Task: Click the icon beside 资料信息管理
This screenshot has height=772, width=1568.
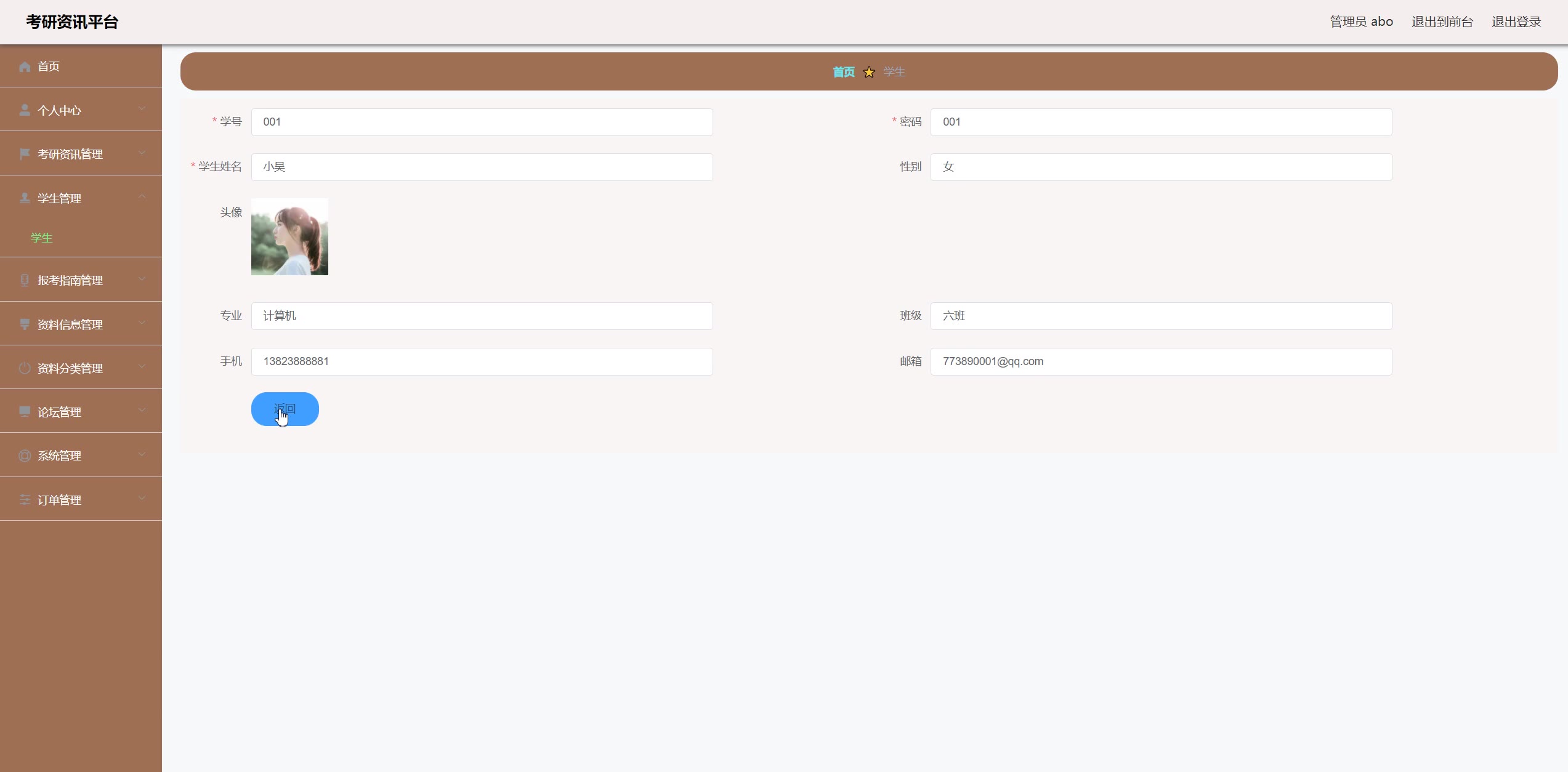Action: [25, 324]
